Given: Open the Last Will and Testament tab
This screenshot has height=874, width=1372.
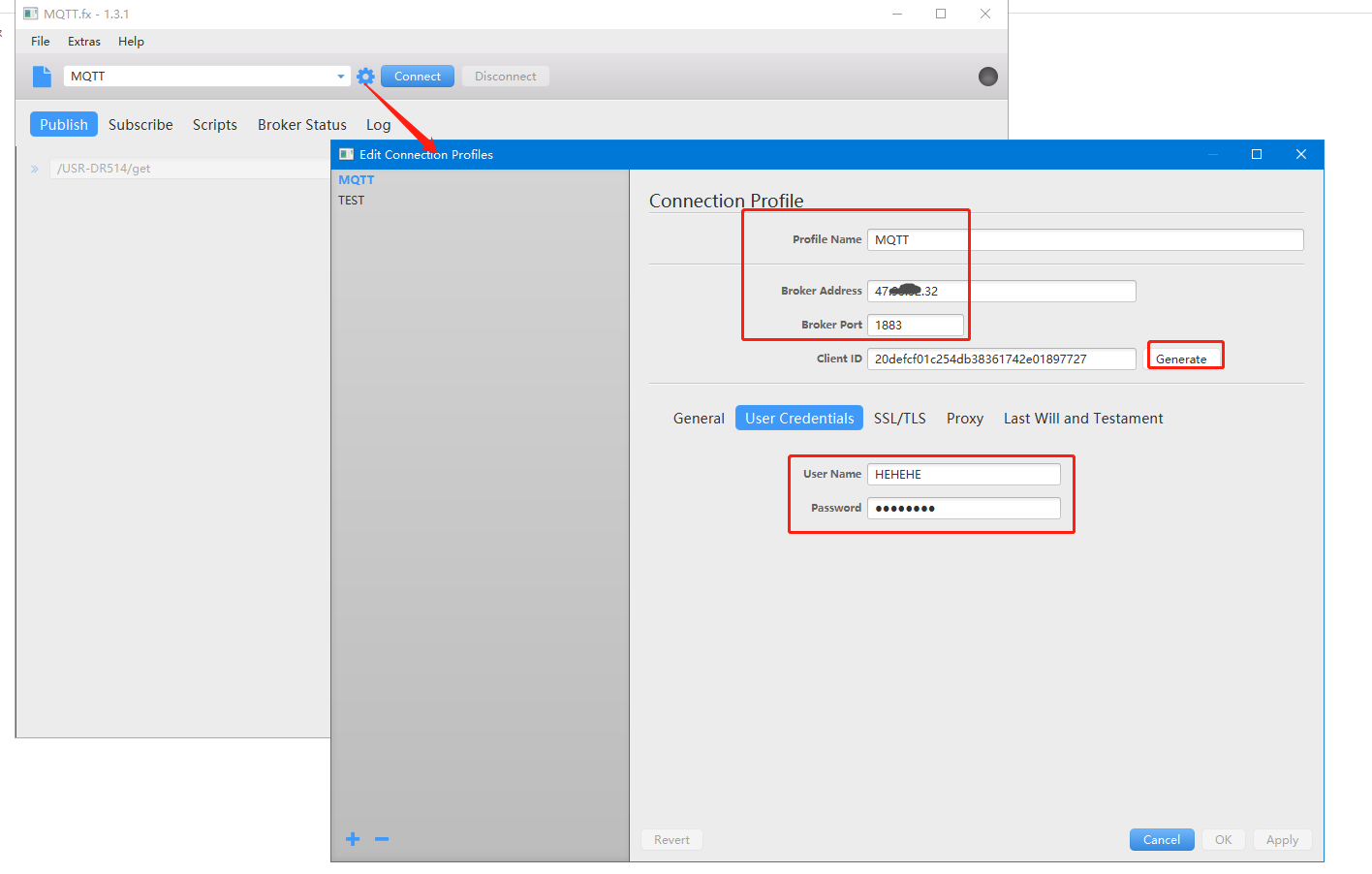Looking at the screenshot, I should pyautogui.click(x=1083, y=419).
